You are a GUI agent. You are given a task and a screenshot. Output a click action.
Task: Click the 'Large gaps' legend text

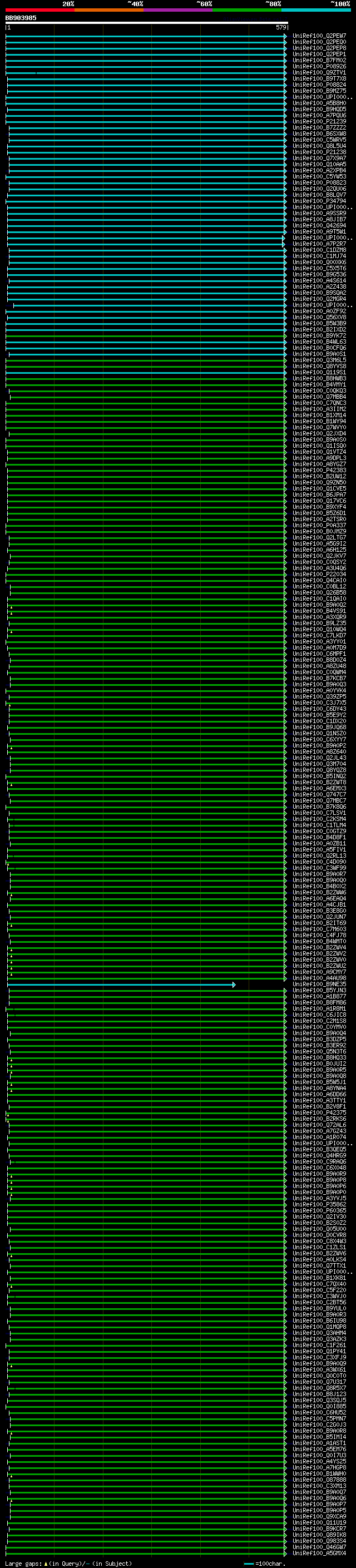point(24,1563)
